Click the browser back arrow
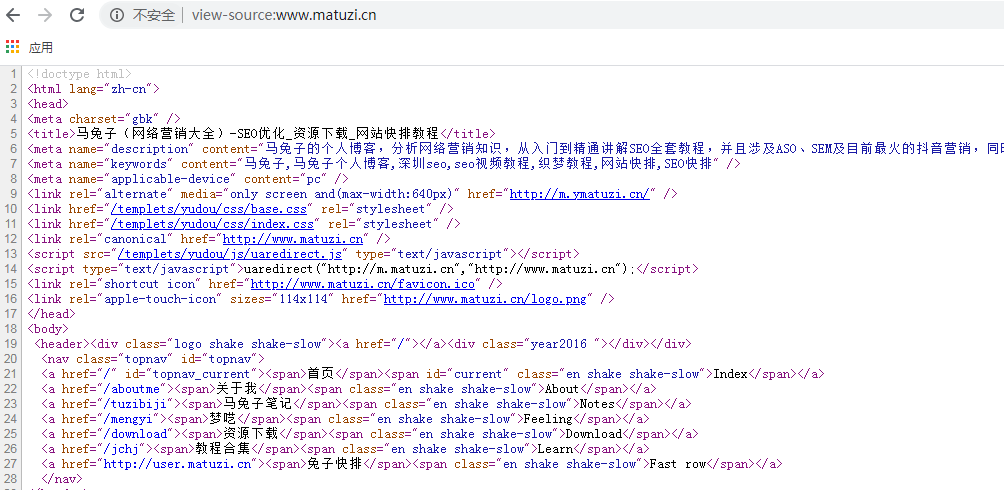The image size is (1004, 490). 13,15
